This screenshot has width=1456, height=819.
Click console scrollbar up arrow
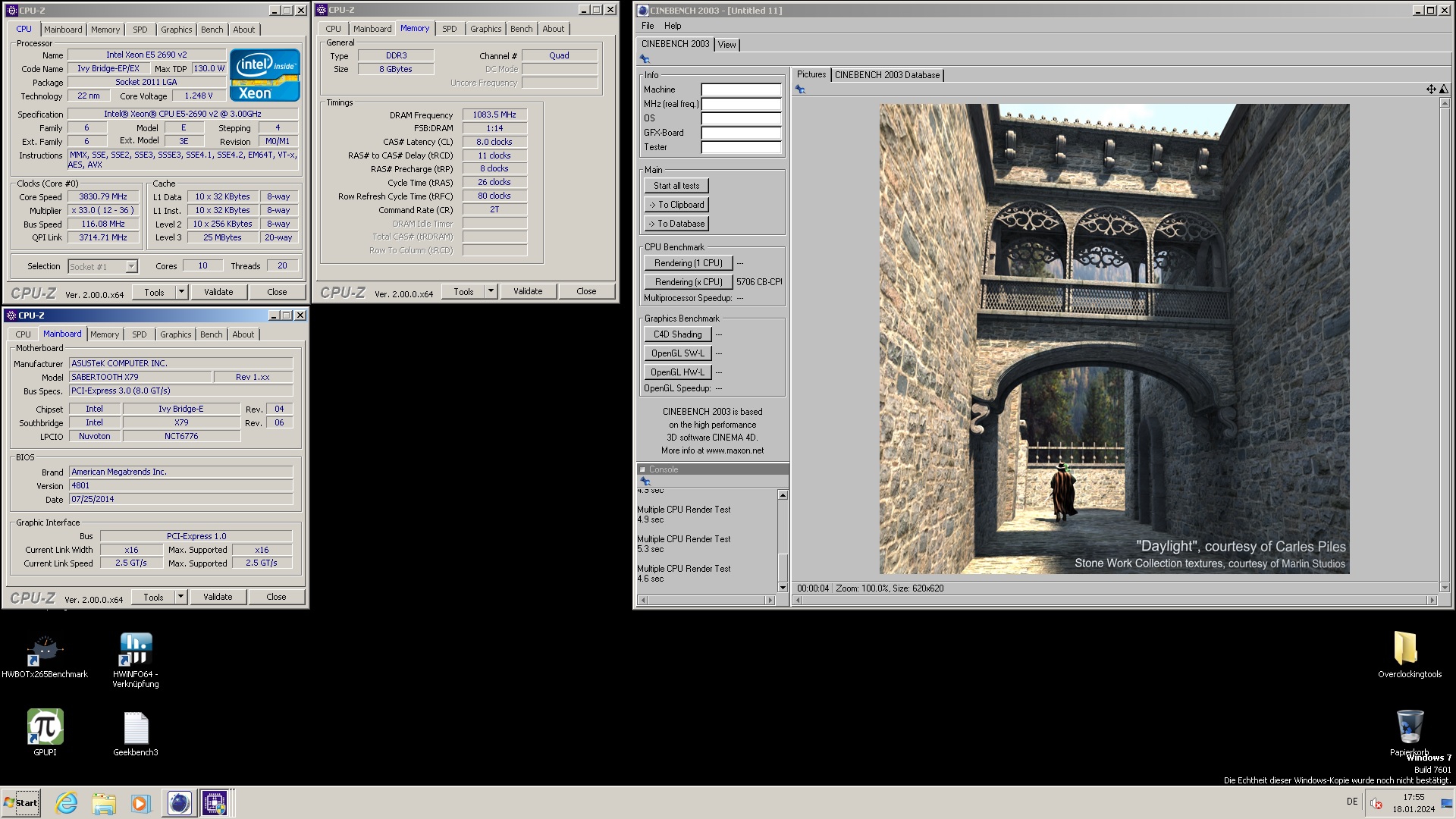click(783, 495)
